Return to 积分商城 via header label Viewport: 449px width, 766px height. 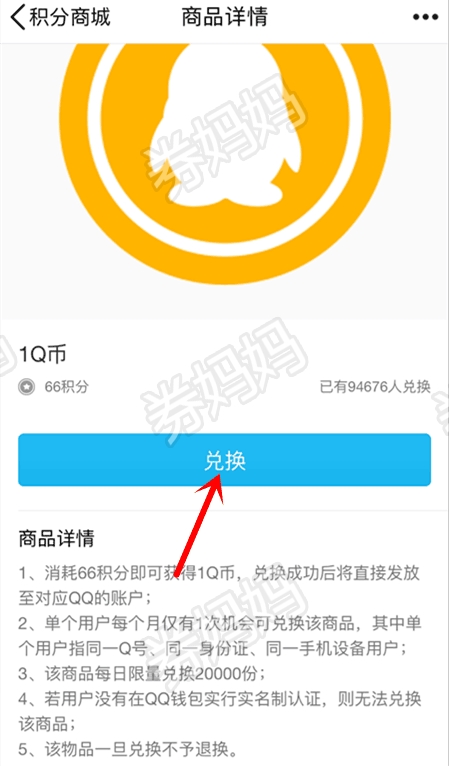point(69,17)
